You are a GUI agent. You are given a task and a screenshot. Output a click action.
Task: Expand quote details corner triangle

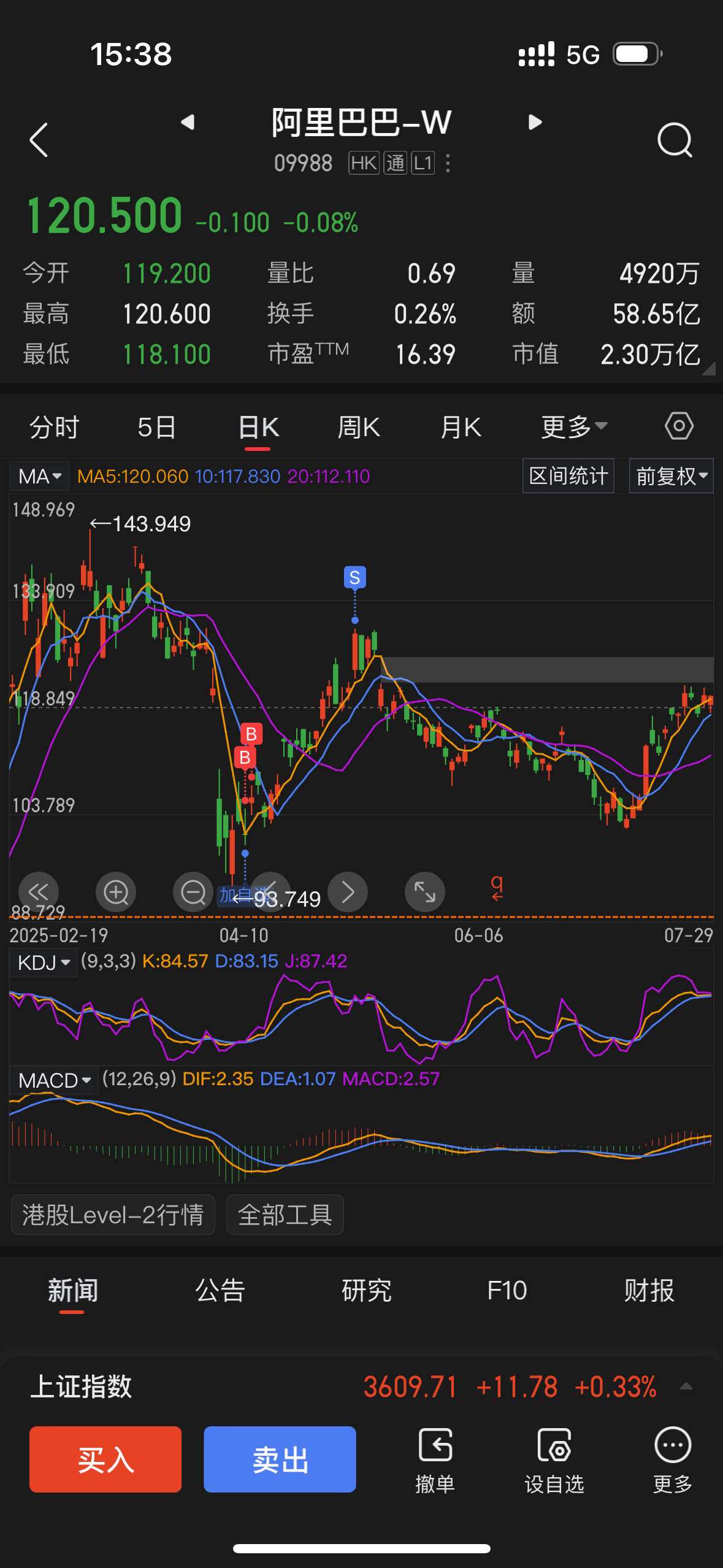[x=708, y=368]
